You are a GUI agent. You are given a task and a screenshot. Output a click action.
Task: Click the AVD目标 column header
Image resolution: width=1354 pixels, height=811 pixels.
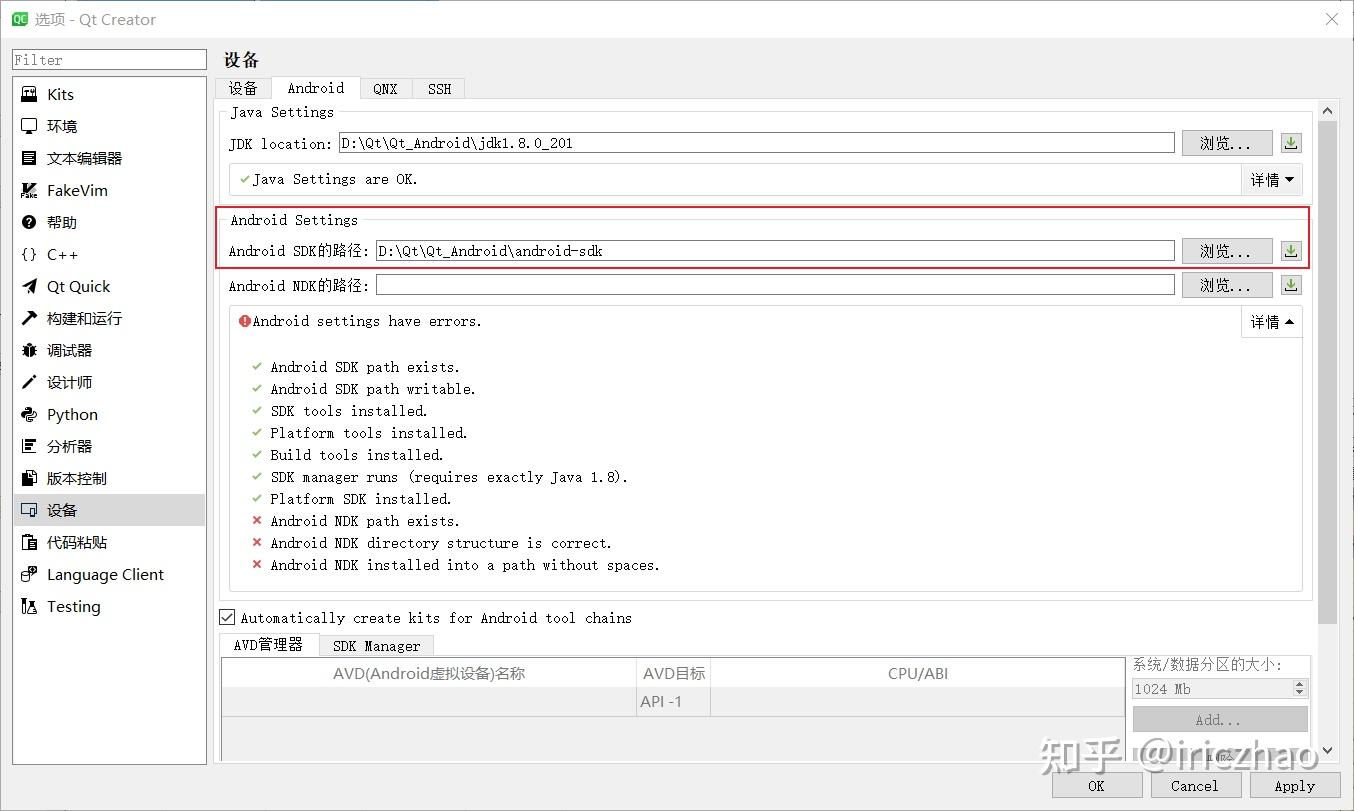point(673,673)
